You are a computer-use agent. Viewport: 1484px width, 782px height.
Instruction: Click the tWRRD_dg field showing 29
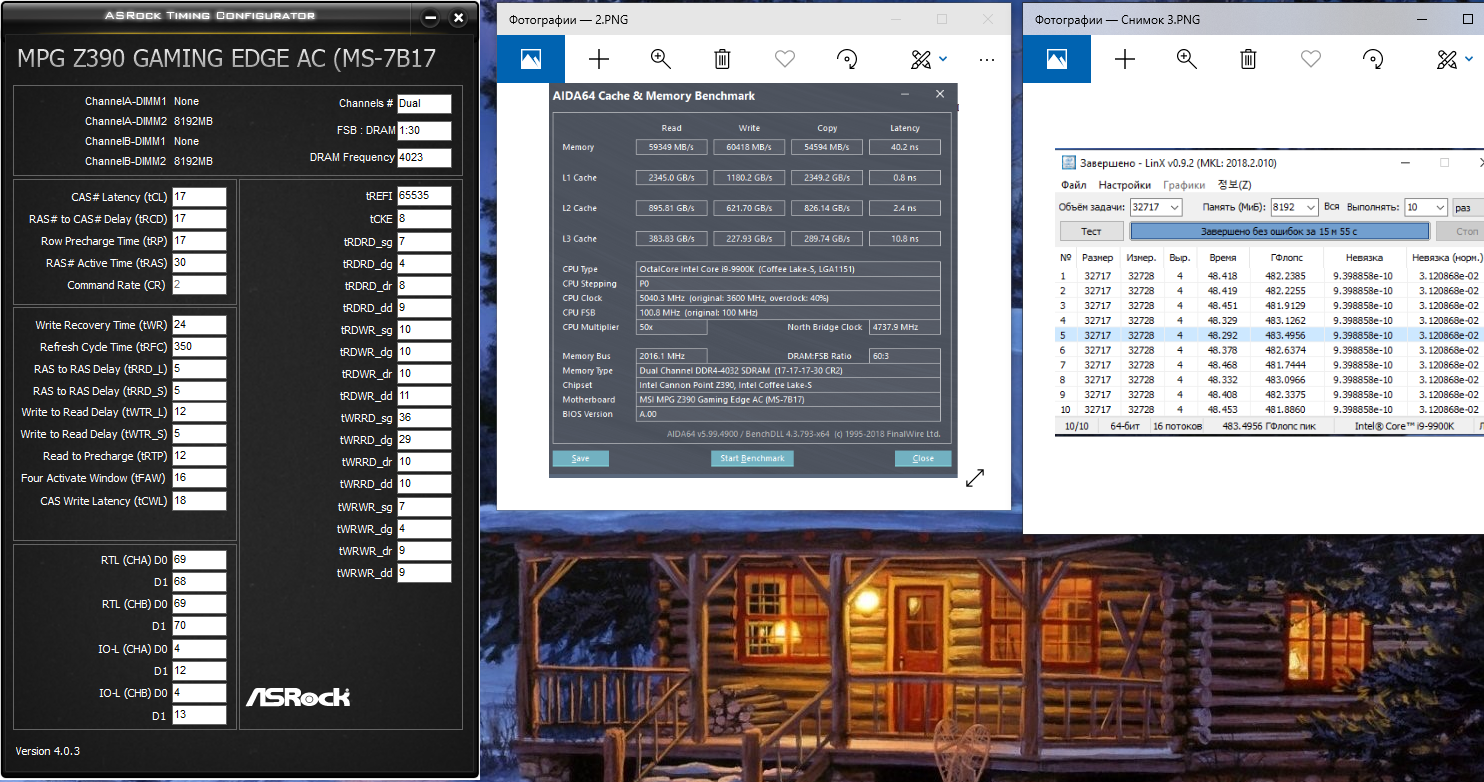(x=424, y=440)
